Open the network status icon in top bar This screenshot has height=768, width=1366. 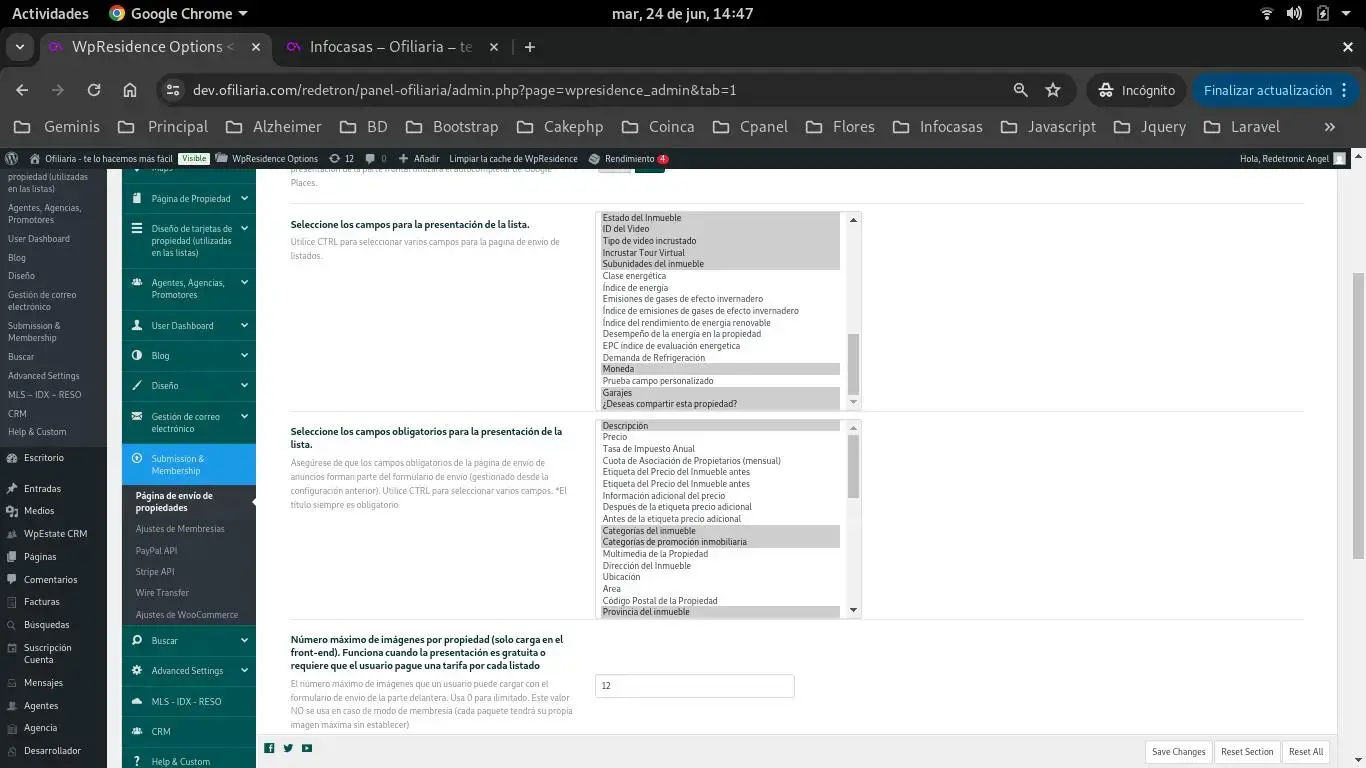tap(1267, 14)
